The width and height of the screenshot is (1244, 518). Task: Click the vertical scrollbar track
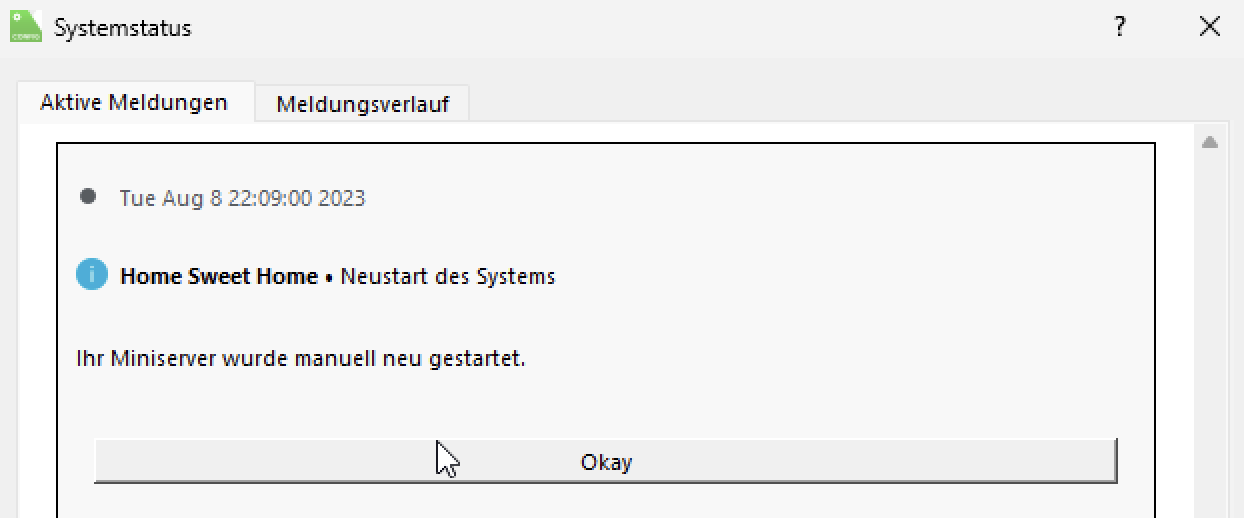[x=1209, y=330]
